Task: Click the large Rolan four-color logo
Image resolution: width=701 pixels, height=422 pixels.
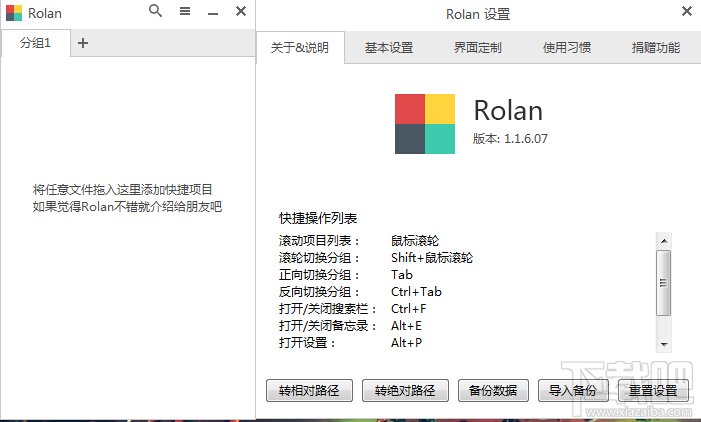Action: pyautogui.click(x=425, y=124)
